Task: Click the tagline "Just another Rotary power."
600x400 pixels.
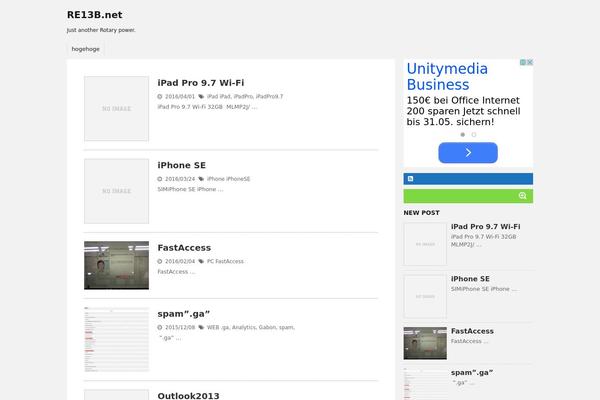Action: (101, 30)
